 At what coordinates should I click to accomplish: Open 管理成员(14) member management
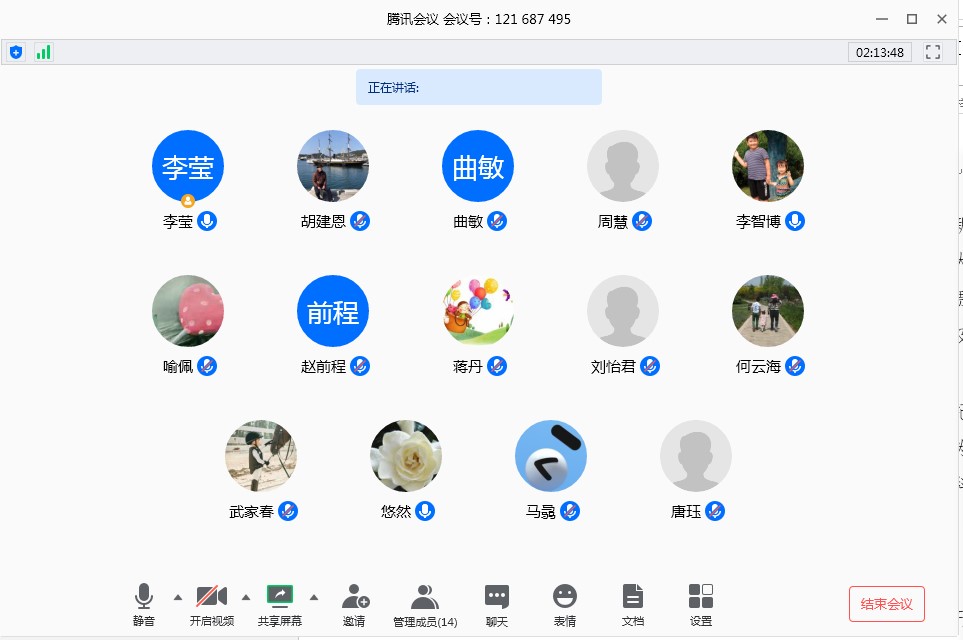pos(425,604)
